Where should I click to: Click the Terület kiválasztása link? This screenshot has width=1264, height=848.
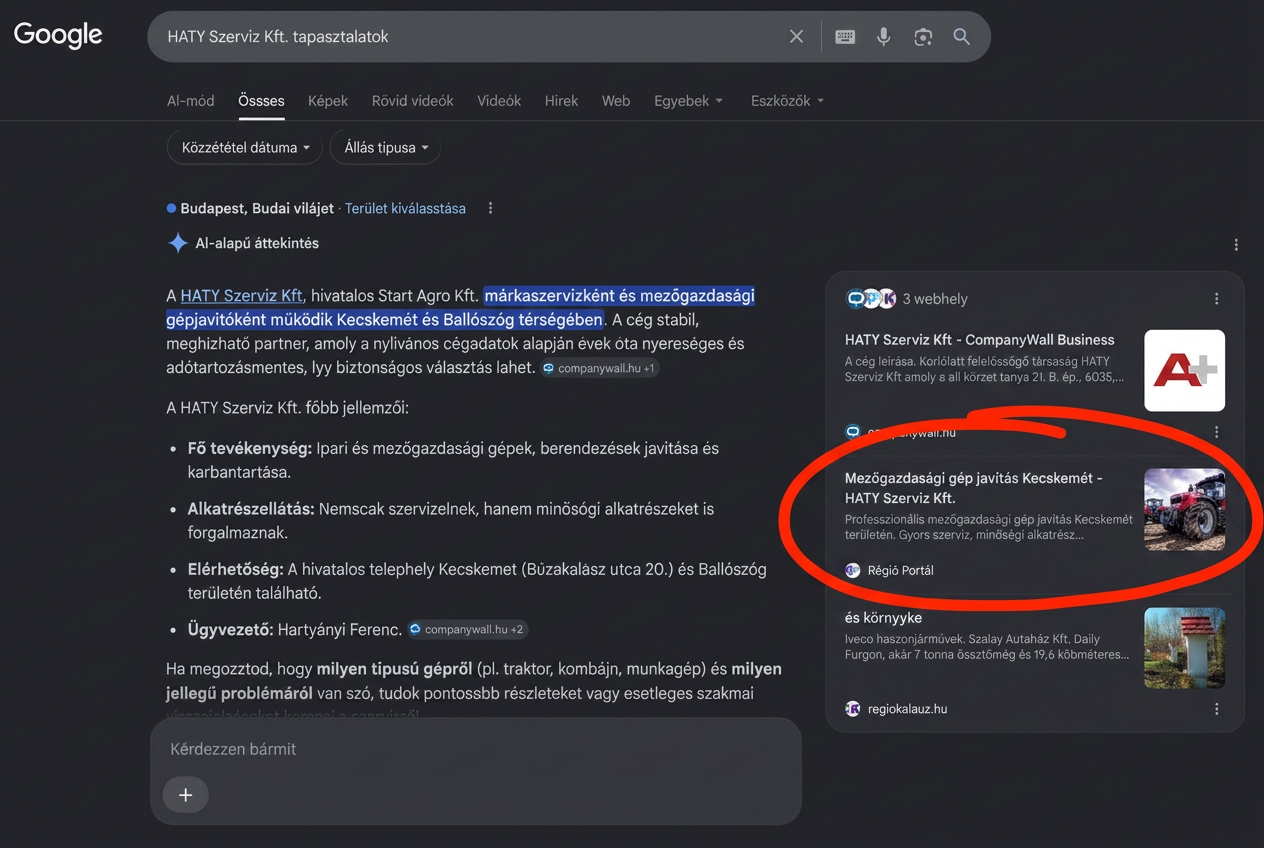(405, 209)
